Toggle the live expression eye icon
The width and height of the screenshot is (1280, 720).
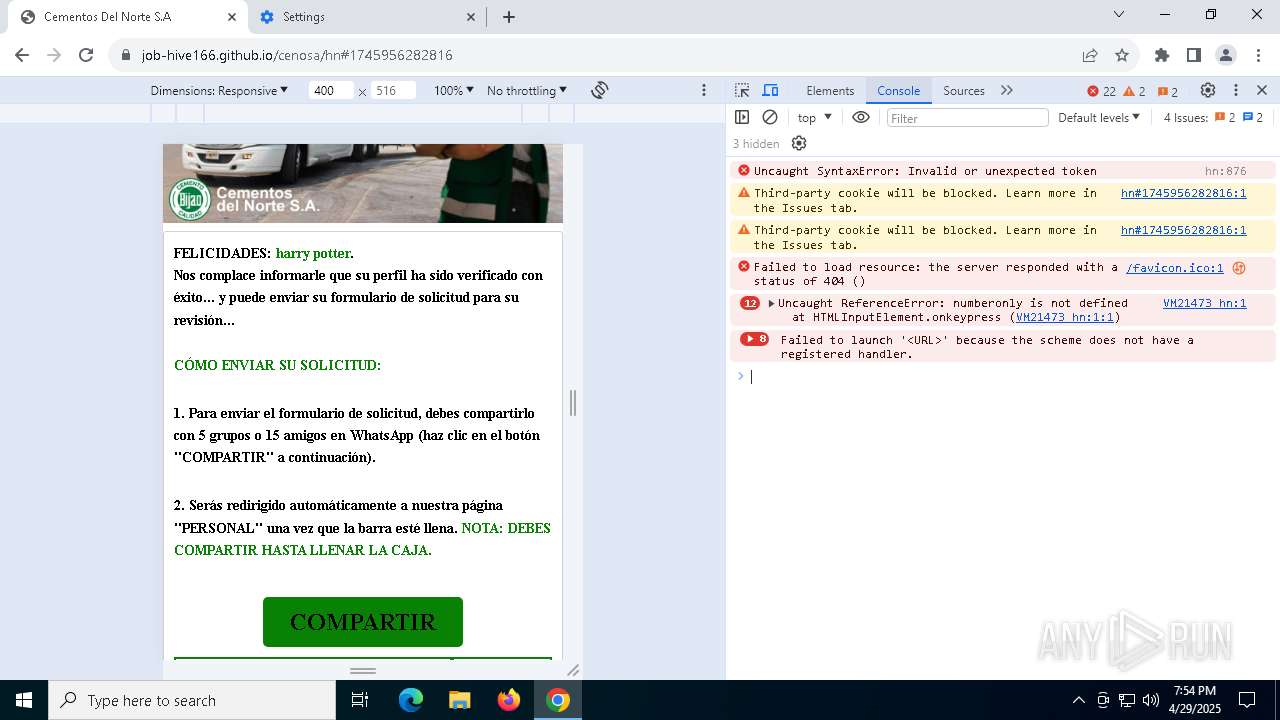[x=861, y=117]
